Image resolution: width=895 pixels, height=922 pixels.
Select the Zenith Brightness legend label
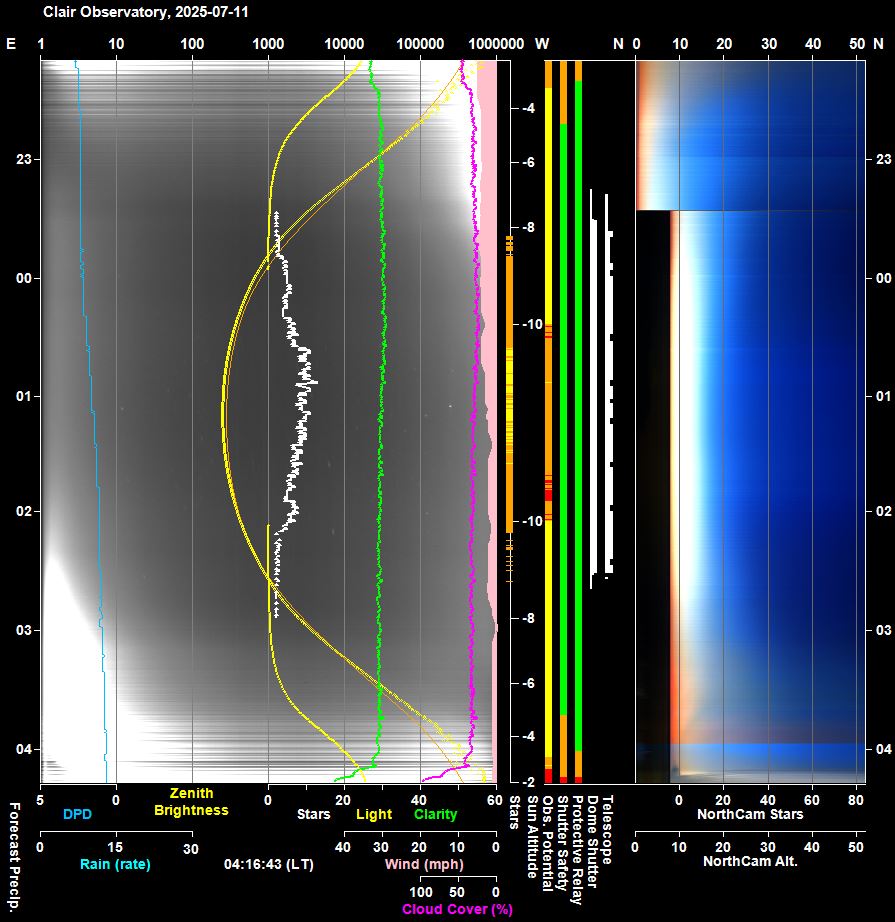click(x=191, y=803)
